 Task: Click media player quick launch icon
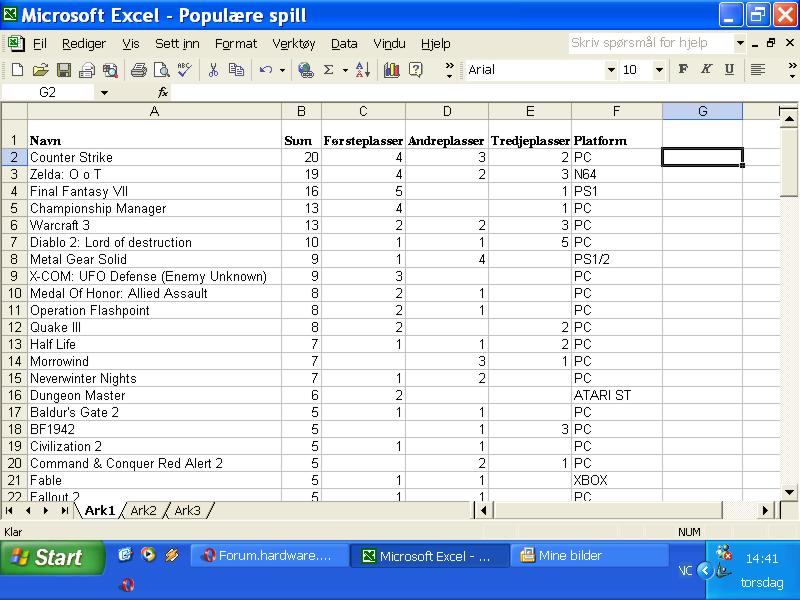148,554
